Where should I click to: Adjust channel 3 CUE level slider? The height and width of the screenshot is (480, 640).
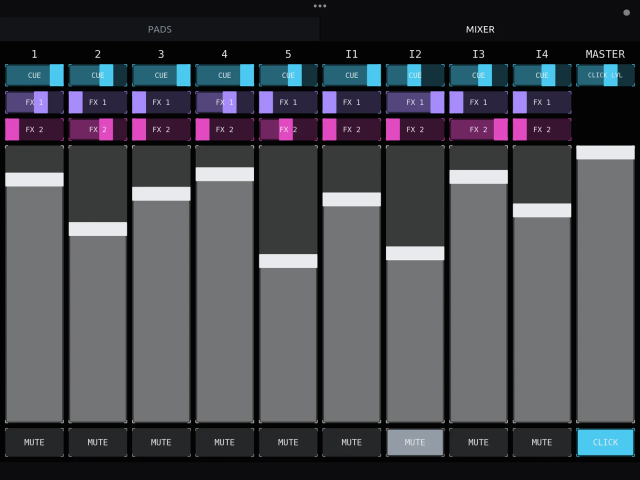161,75
